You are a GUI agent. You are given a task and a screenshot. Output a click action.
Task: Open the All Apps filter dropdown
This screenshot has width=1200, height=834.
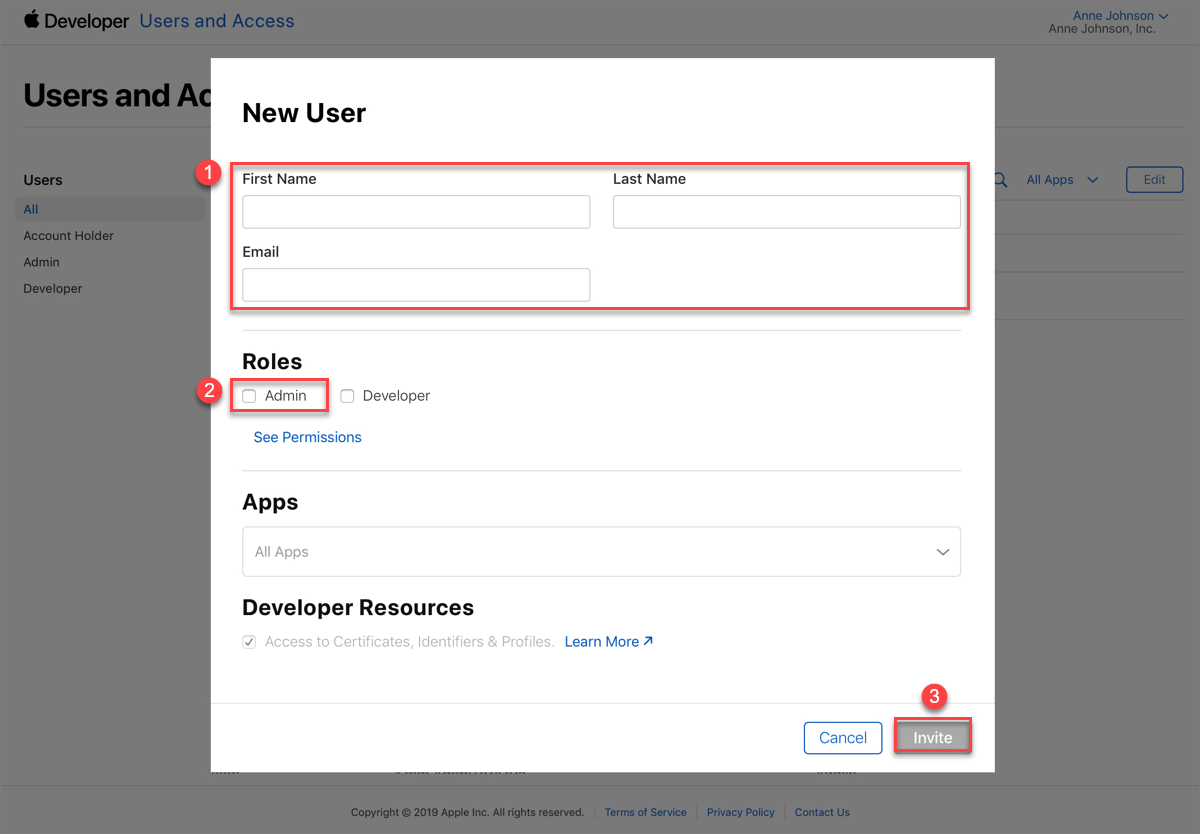[x=1062, y=180]
